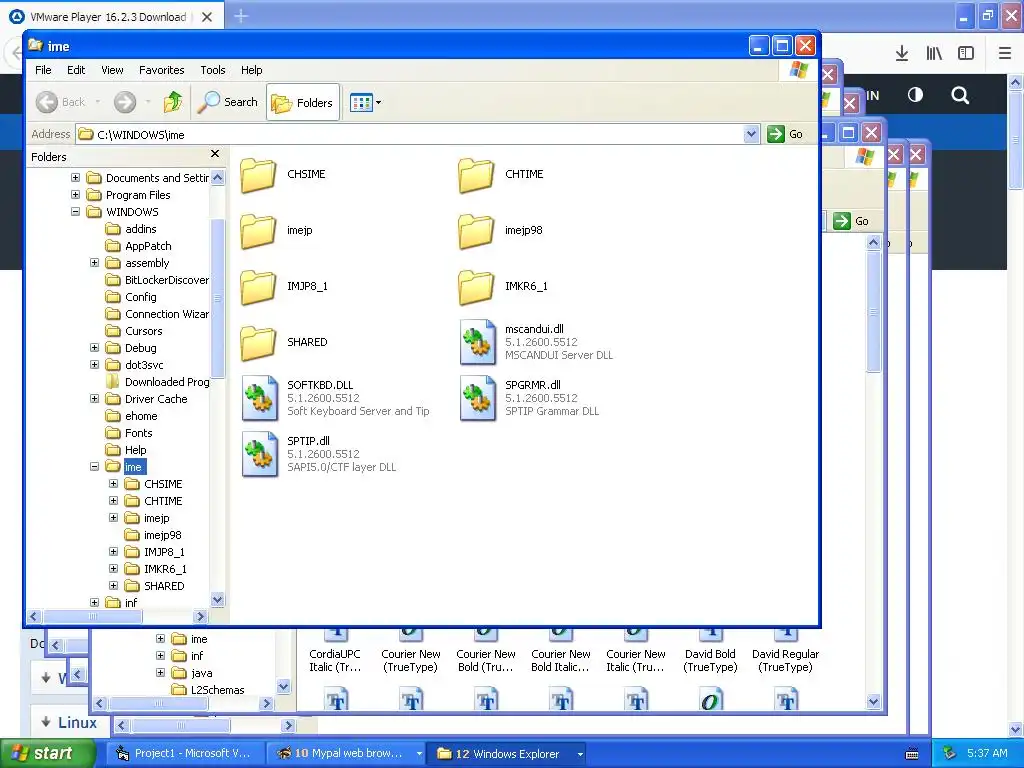The image size is (1024, 768).
Task: Close the Folders pane with X
Action: pyautogui.click(x=215, y=153)
